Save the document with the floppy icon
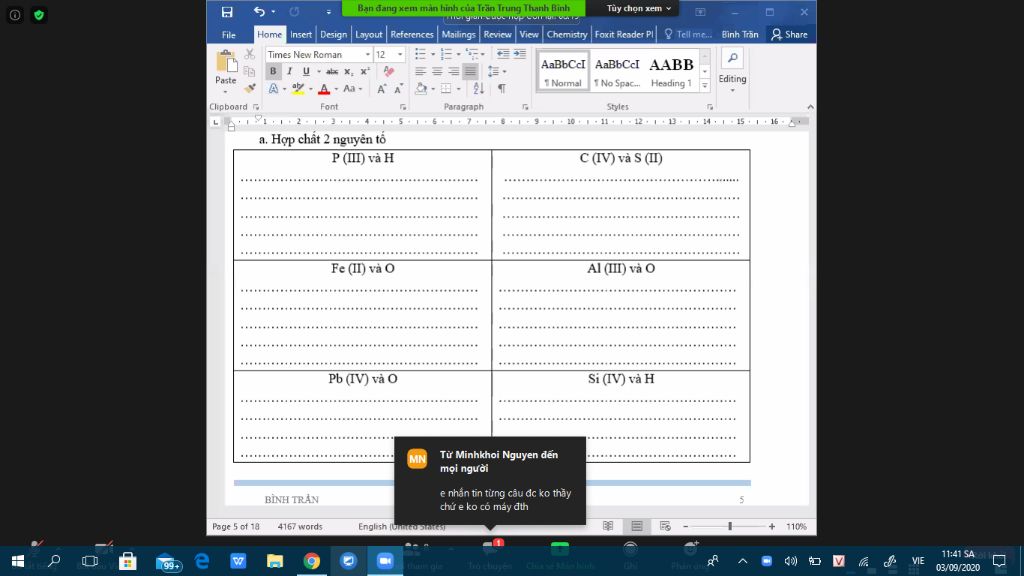 pyautogui.click(x=227, y=12)
